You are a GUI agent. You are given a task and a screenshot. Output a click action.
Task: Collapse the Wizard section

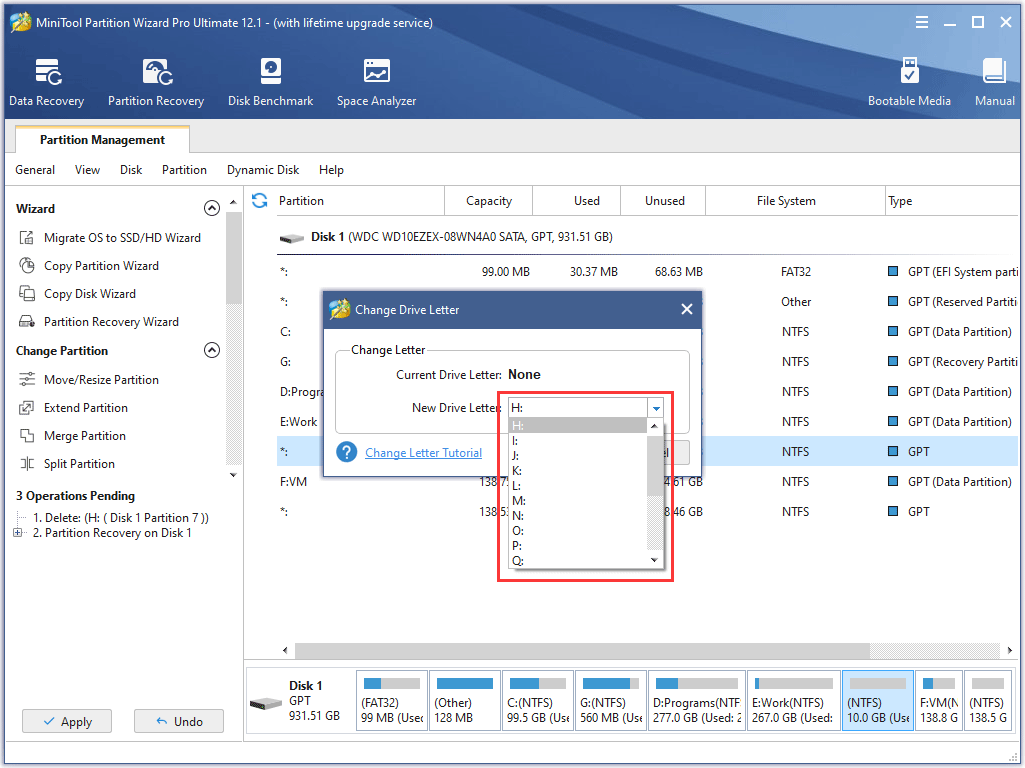[x=212, y=208]
